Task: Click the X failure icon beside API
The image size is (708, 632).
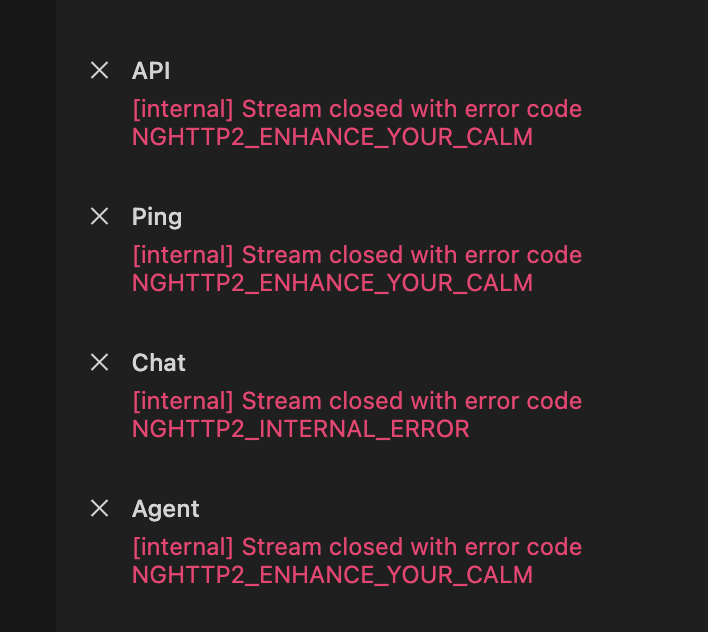Action: tap(99, 70)
